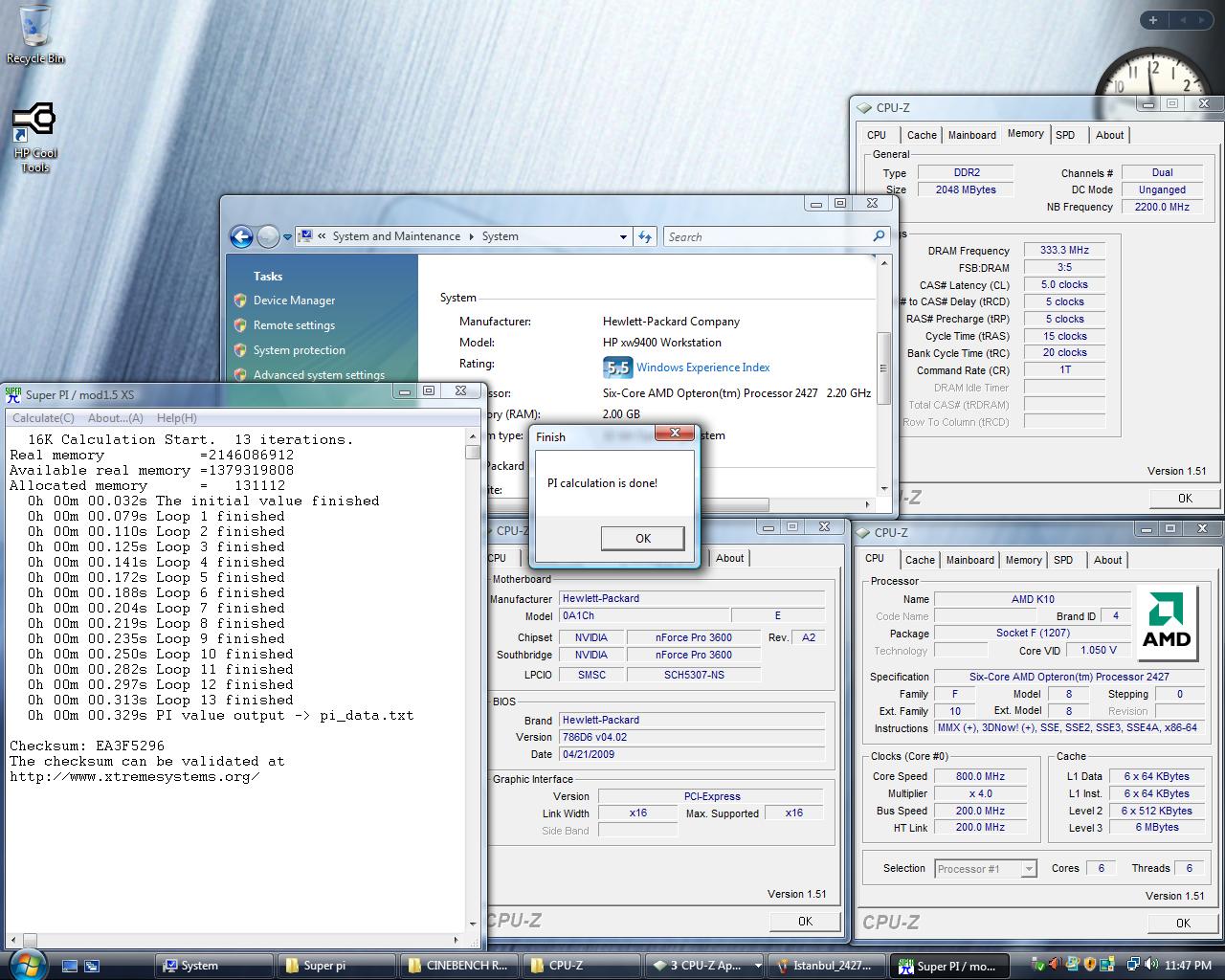The image size is (1225, 980).
Task: Click the taskbar clock showing 11:47 PM
Action: click(x=1189, y=966)
